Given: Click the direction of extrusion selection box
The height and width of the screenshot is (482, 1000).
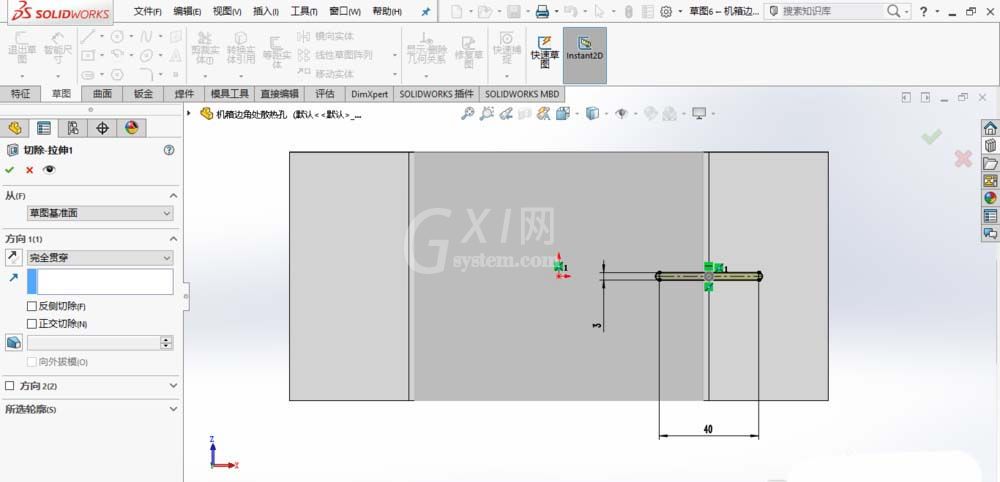Looking at the screenshot, I should pyautogui.click(x=100, y=281).
